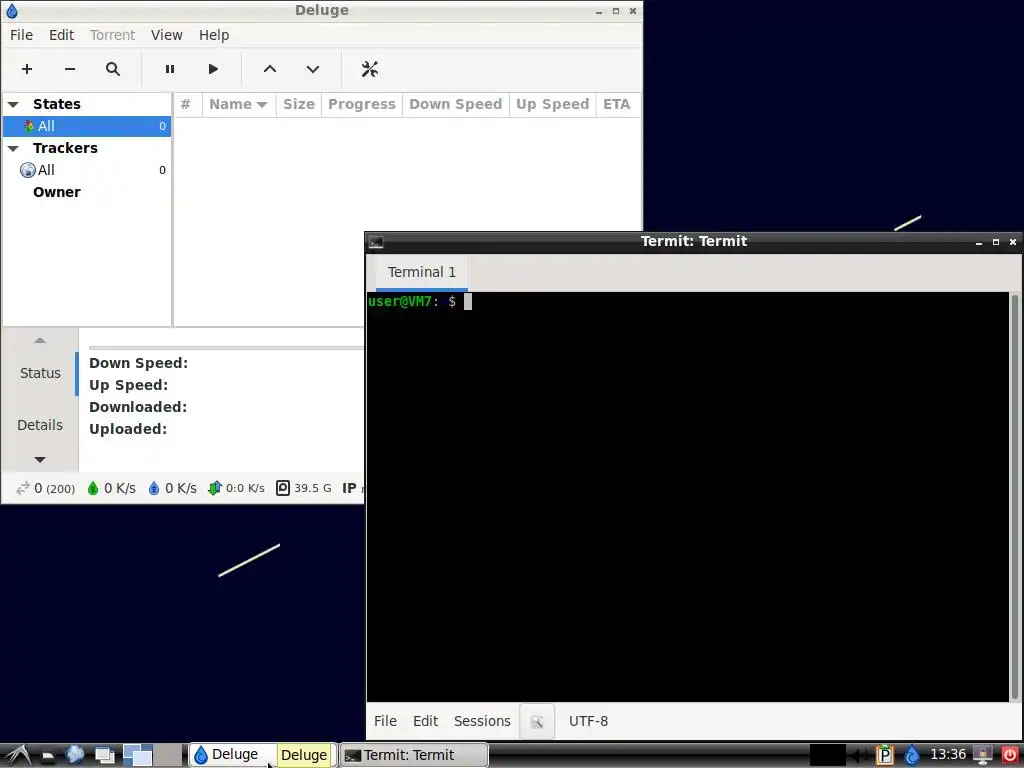Sort by the # column header
The image size is (1024, 768).
(x=187, y=104)
